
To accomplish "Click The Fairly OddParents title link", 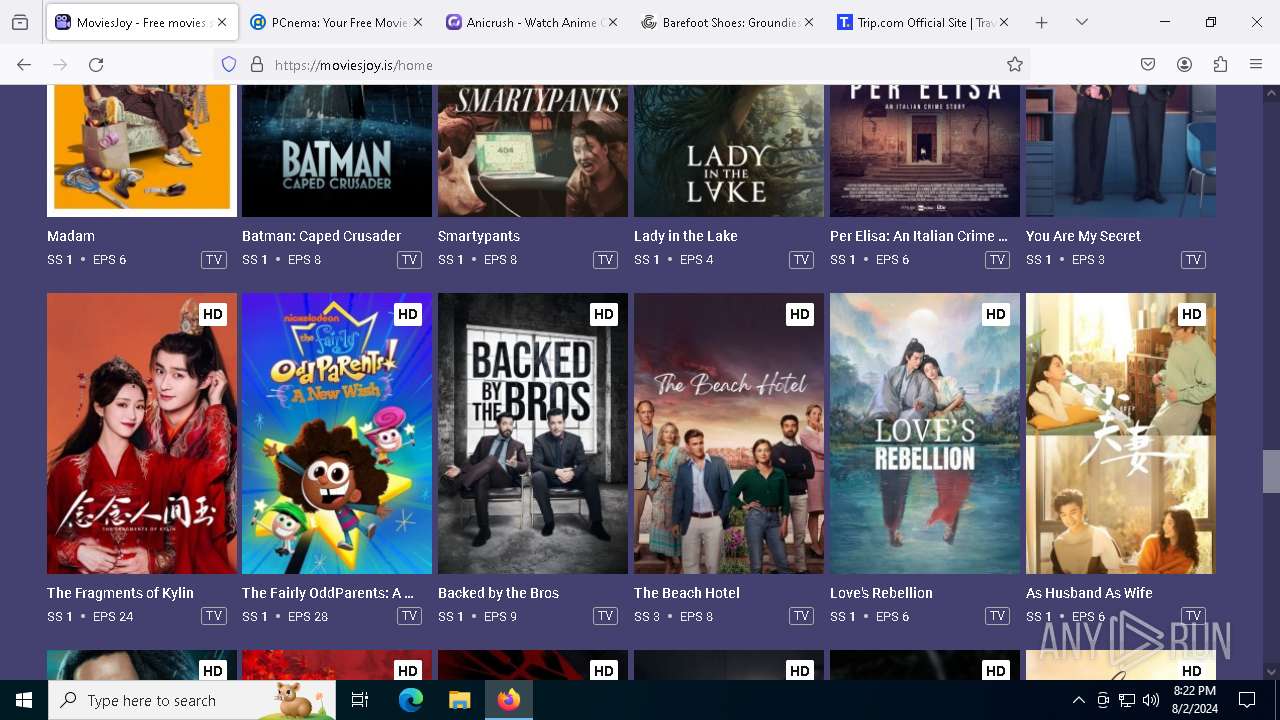I will click(x=328, y=593).
